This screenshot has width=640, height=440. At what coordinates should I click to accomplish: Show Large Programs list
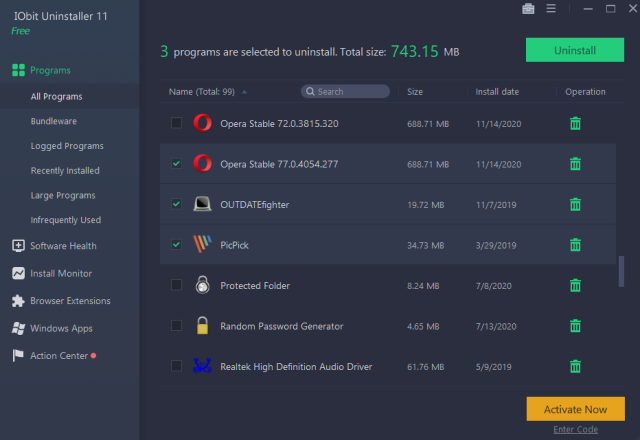coord(63,196)
